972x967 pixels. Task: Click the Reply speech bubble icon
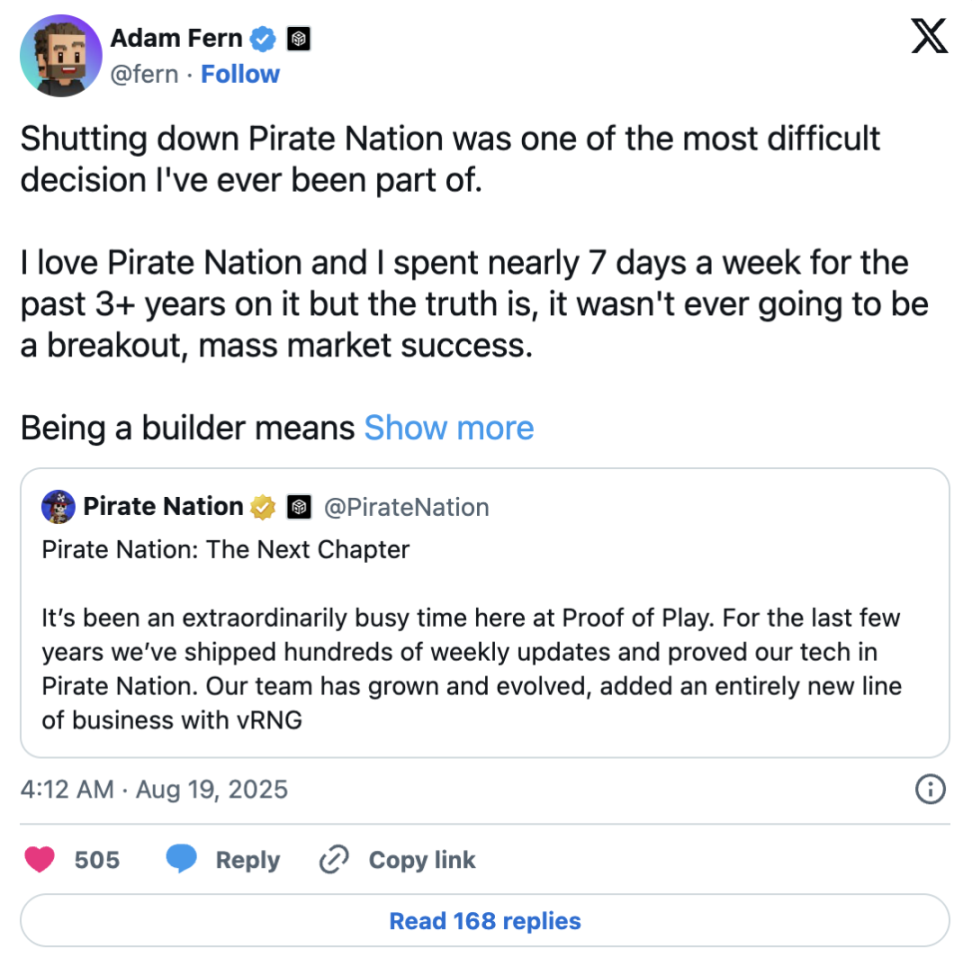[181, 860]
